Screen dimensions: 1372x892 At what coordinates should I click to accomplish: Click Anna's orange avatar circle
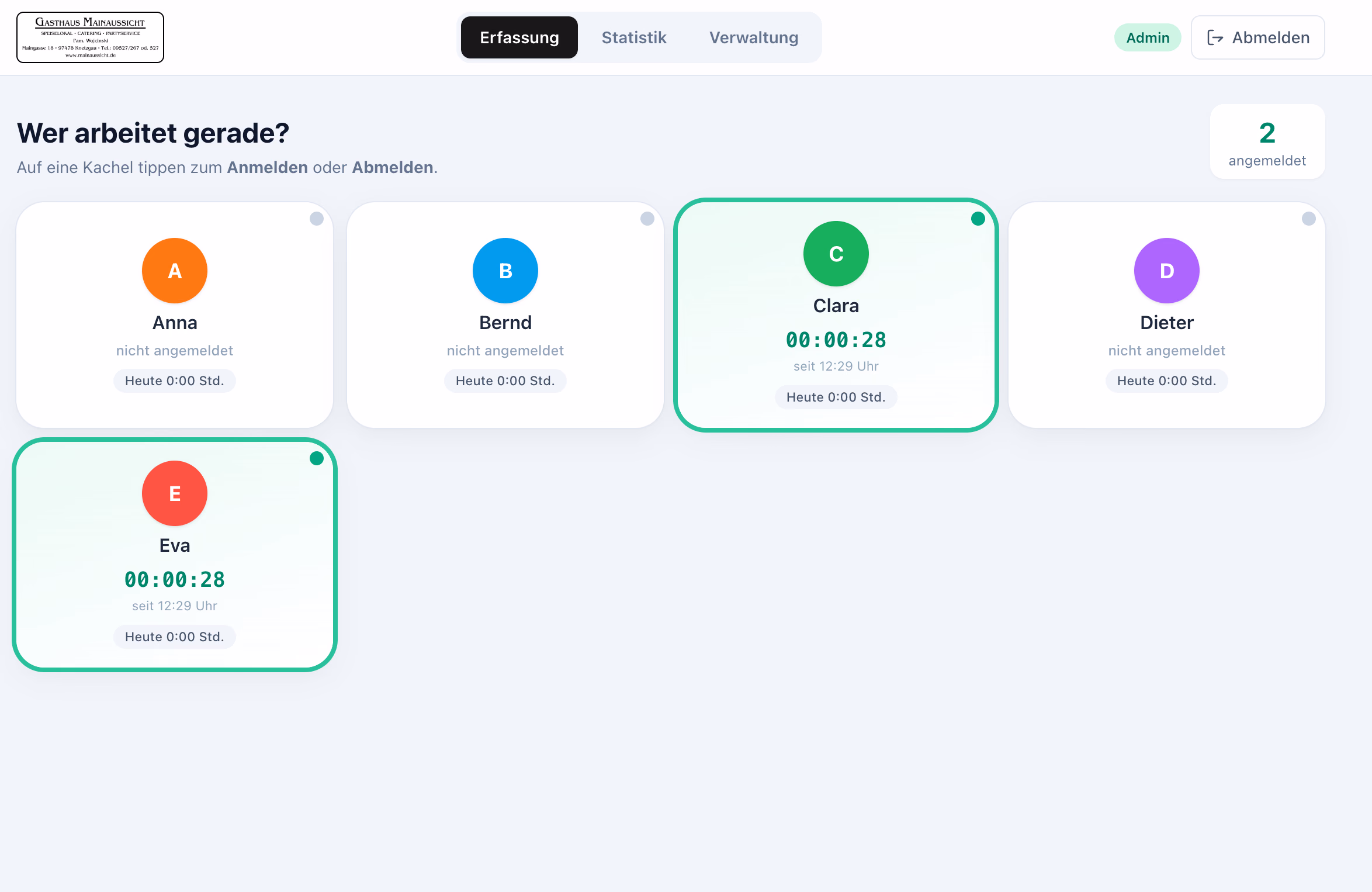tap(175, 271)
